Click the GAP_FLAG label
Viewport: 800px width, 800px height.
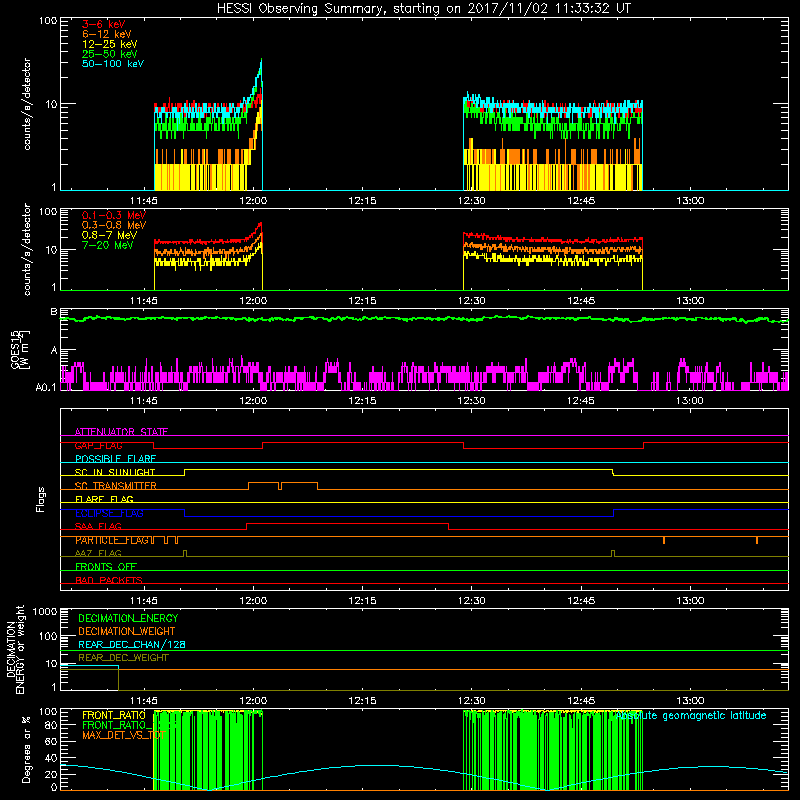tap(98, 445)
